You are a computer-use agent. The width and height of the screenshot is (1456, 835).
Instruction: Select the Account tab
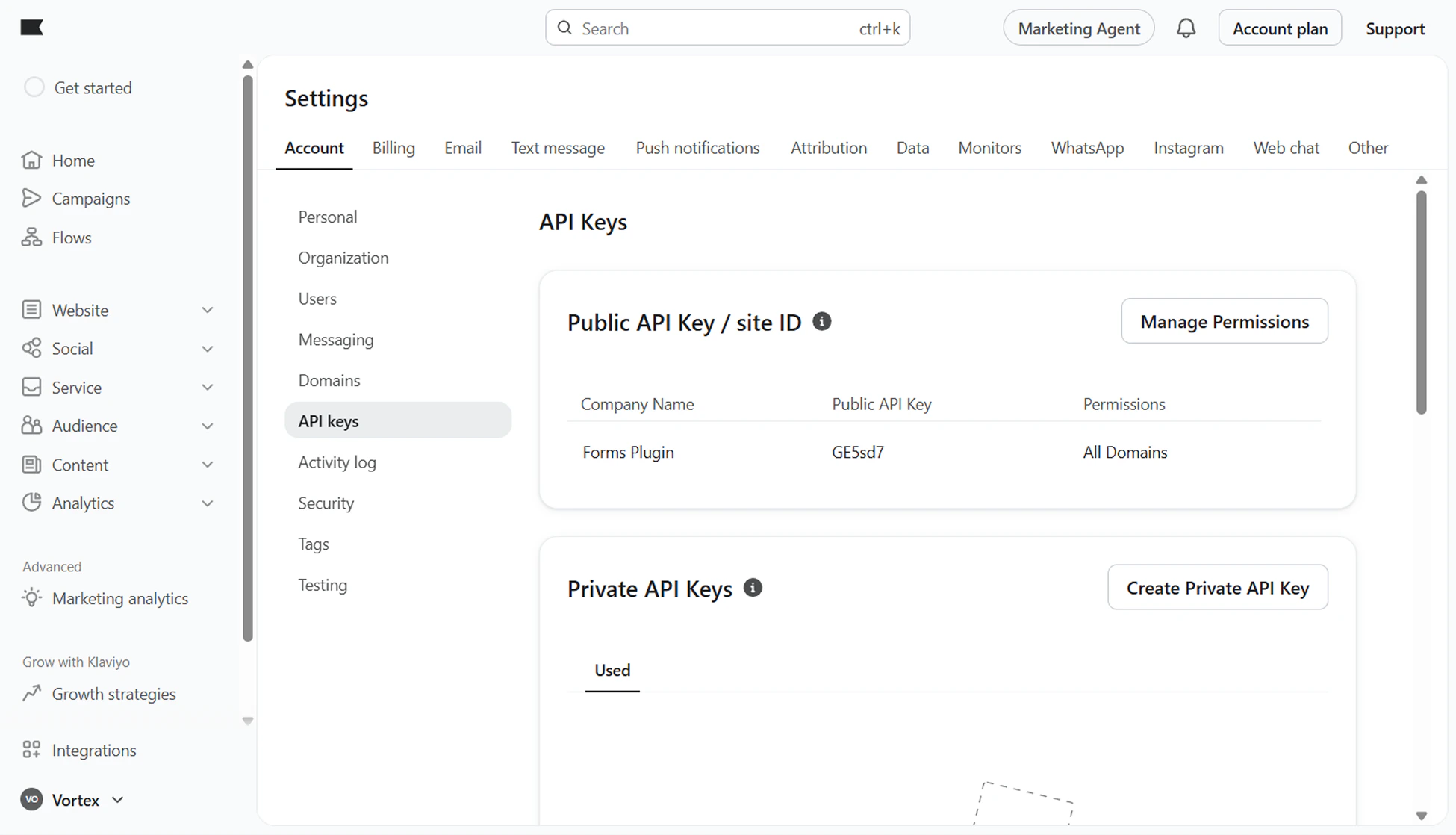point(314,148)
